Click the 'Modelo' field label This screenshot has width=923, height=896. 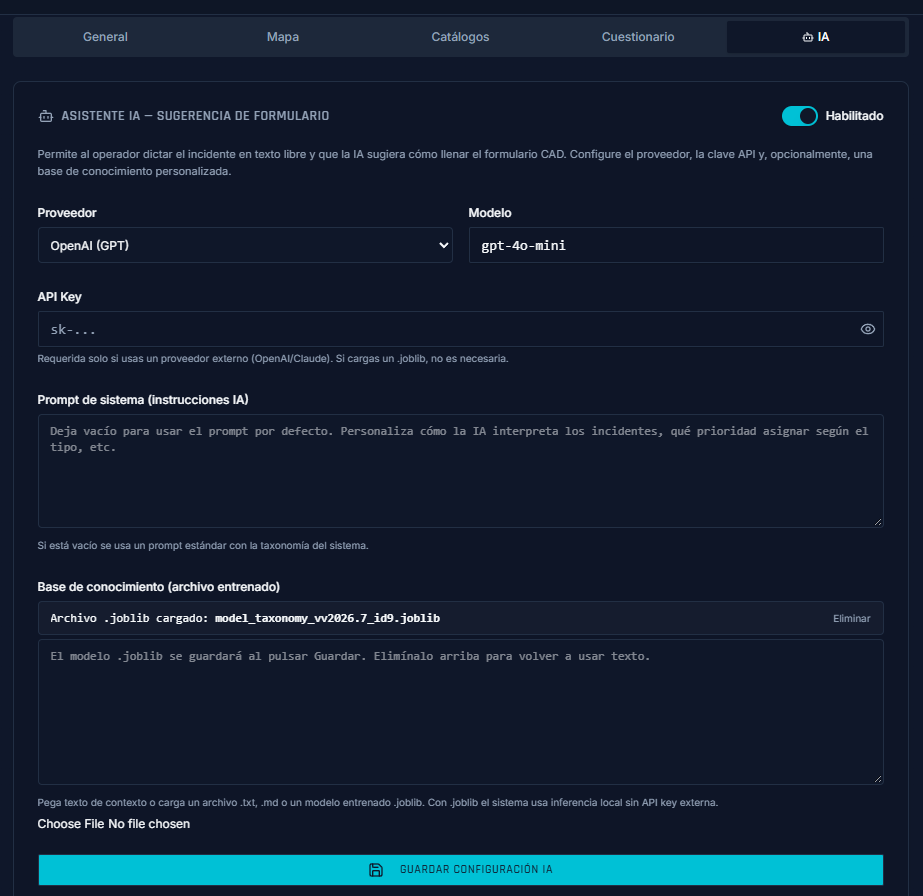point(490,213)
